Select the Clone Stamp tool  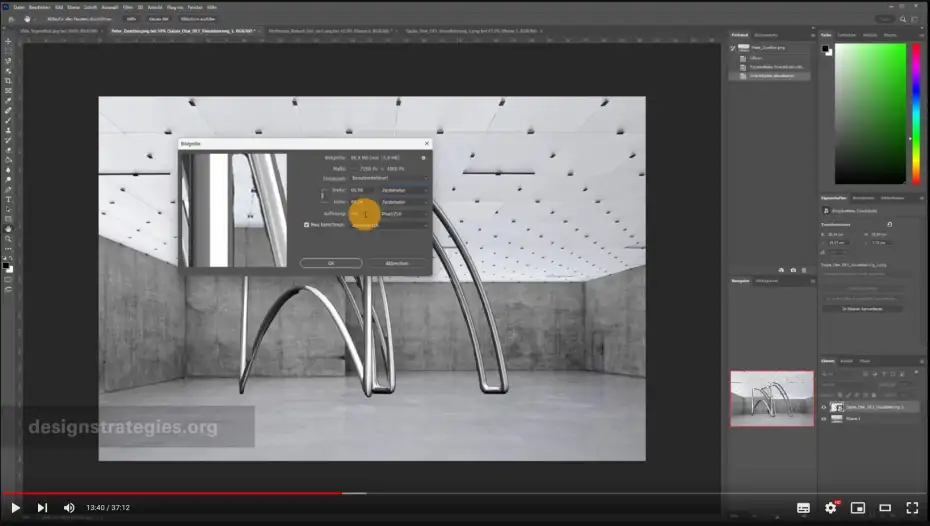click(x=8, y=130)
